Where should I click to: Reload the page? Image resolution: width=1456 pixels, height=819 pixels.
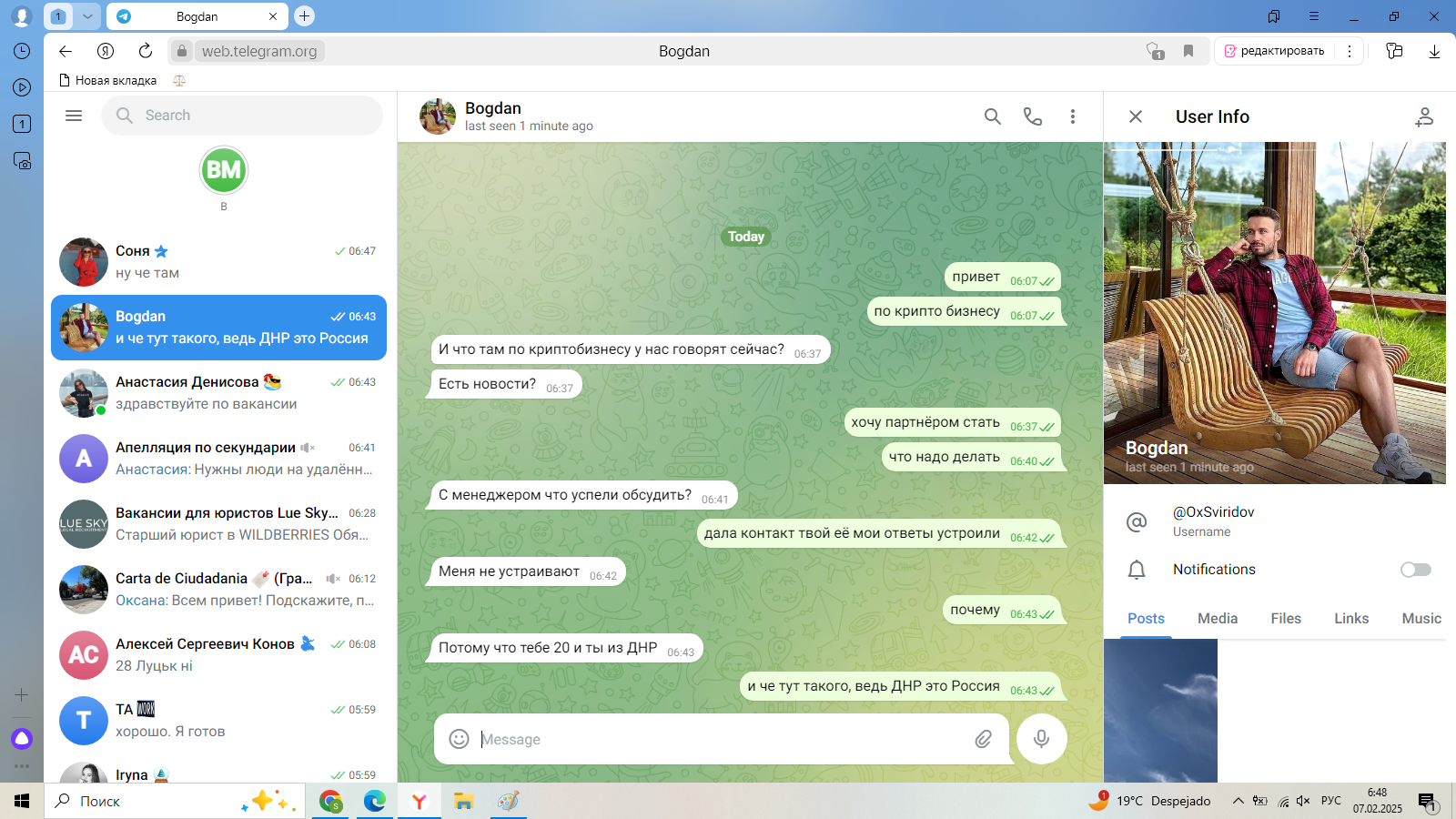pyautogui.click(x=146, y=51)
